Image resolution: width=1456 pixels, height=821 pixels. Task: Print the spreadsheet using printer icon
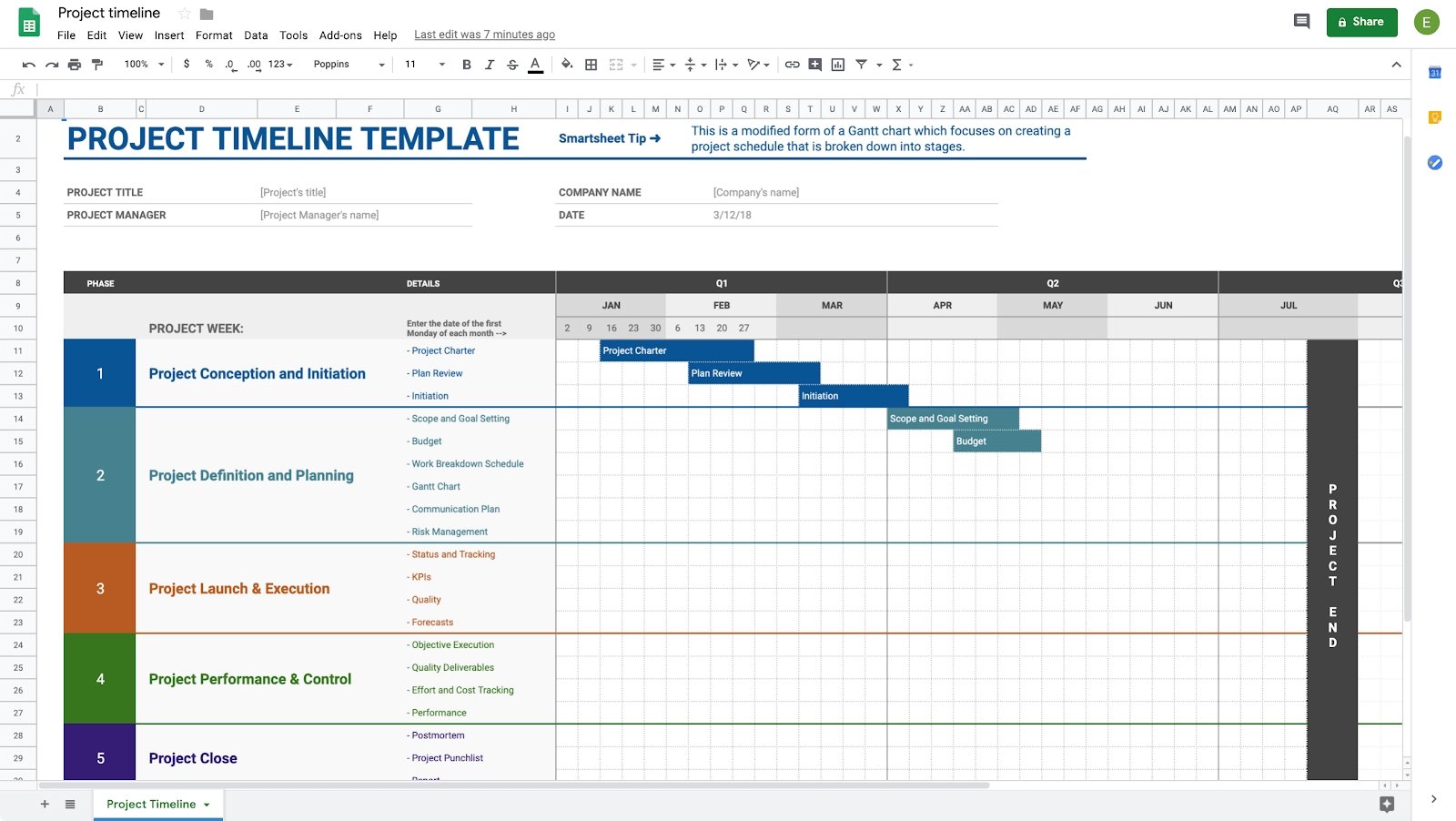pyautogui.click(x=75, y=65)
